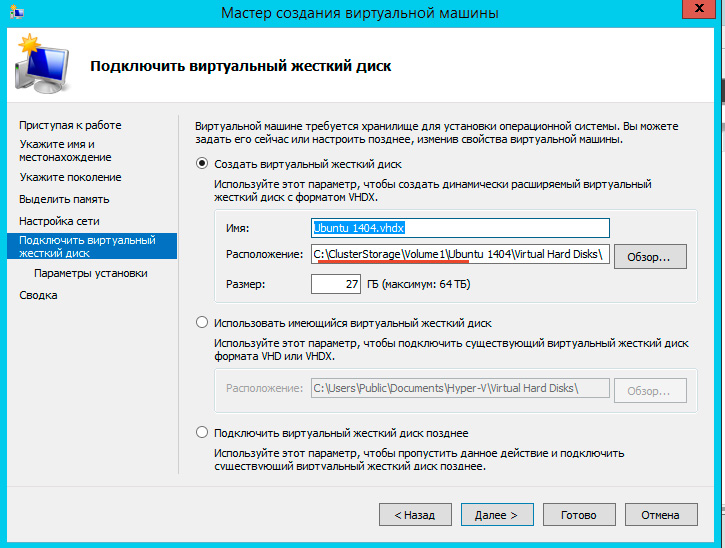Select 'Использовать имеющийся виртуальный жесткий диск' option
Screen dimensions: 725x548
202,323
